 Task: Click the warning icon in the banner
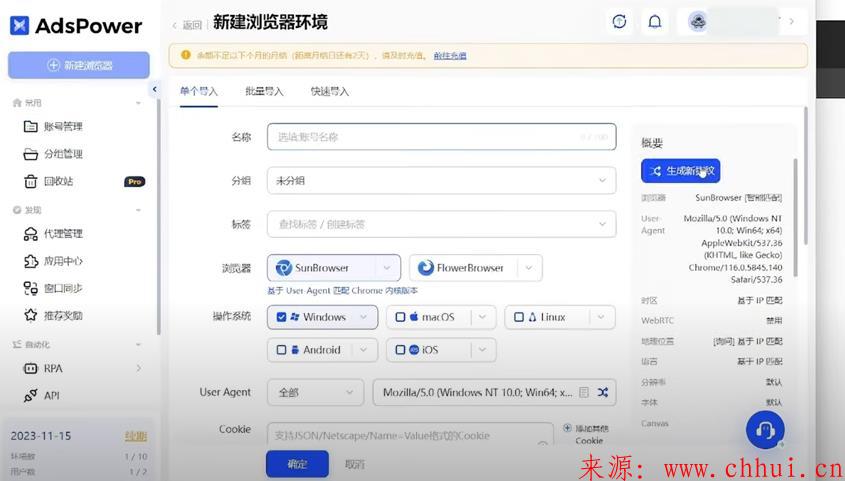(185, 55)
